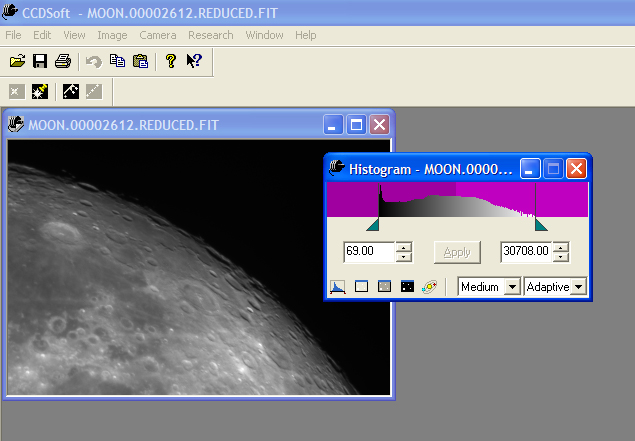Open a file with the Open toolbar icon

[x=17, y=61]
